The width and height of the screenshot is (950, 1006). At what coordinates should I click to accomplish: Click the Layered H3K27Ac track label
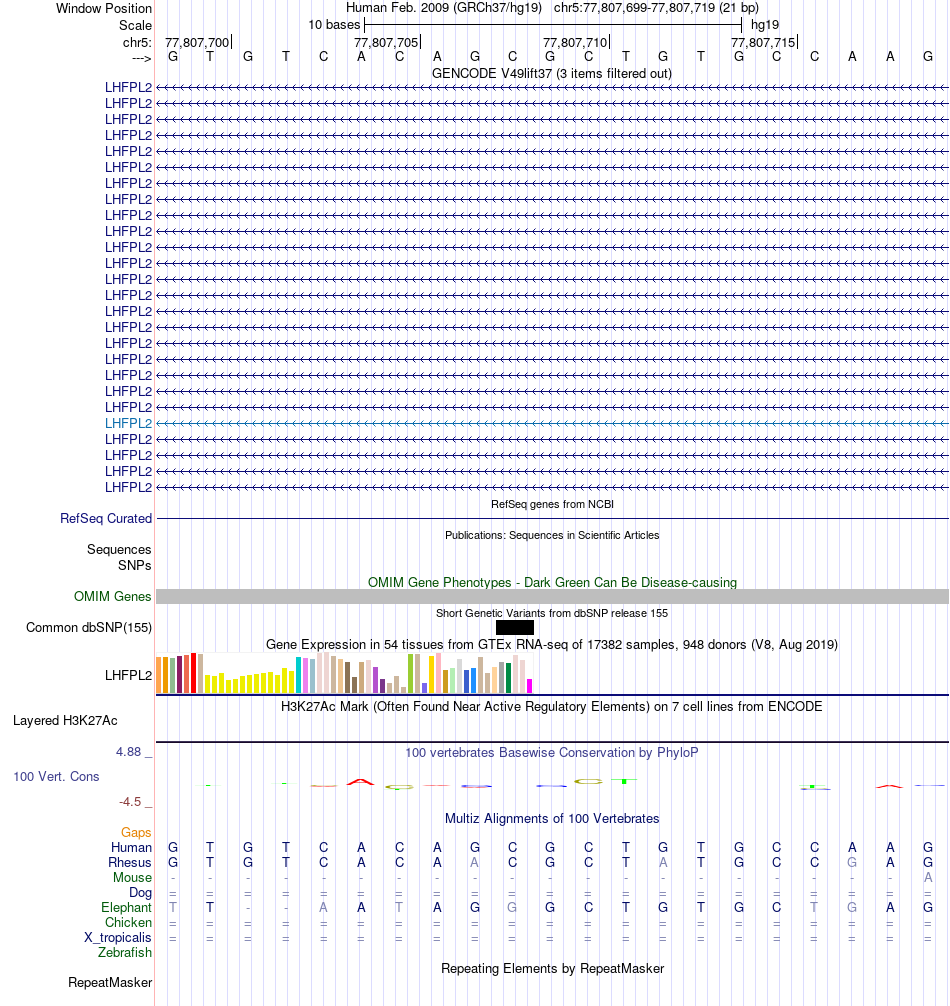point(65,720)
